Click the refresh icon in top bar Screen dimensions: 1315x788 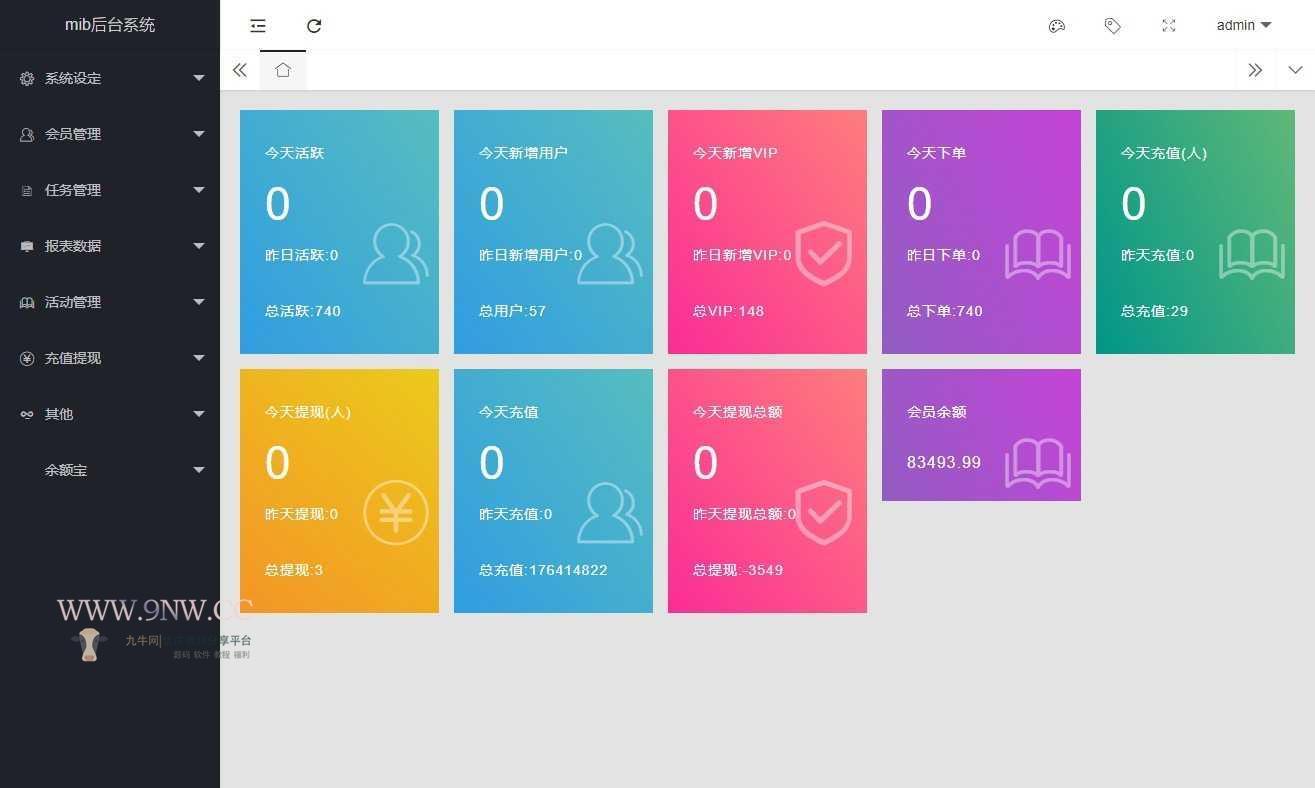click(x=314, y=26)
